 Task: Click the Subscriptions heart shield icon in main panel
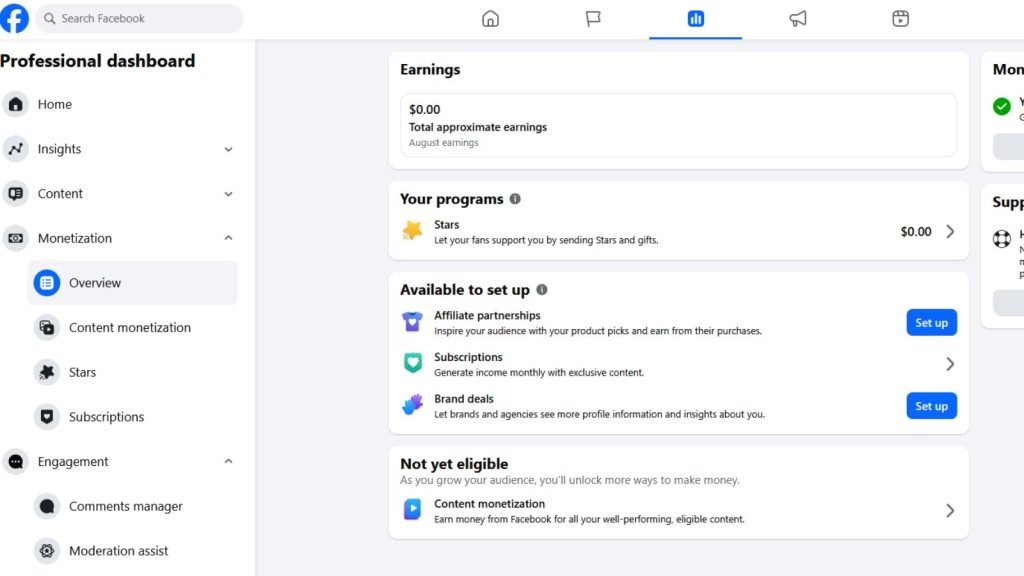(x=413, y=363)
